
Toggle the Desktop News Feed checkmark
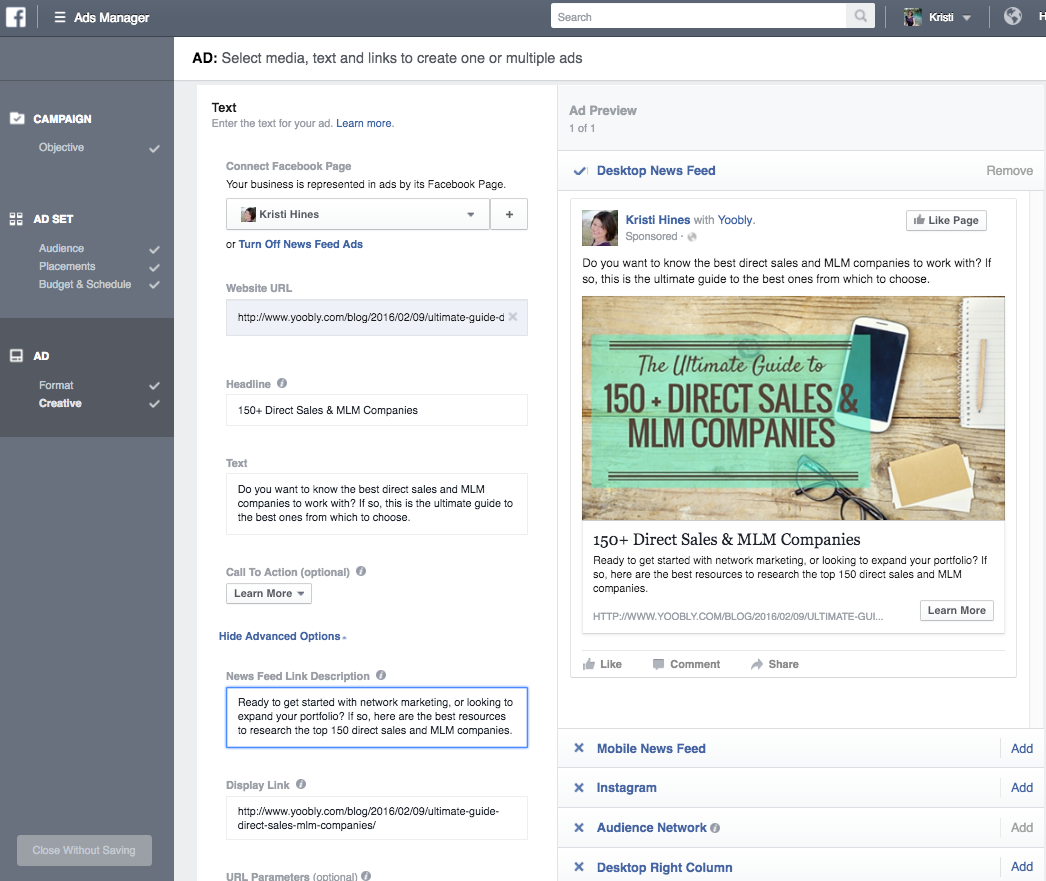coord(580,171)
